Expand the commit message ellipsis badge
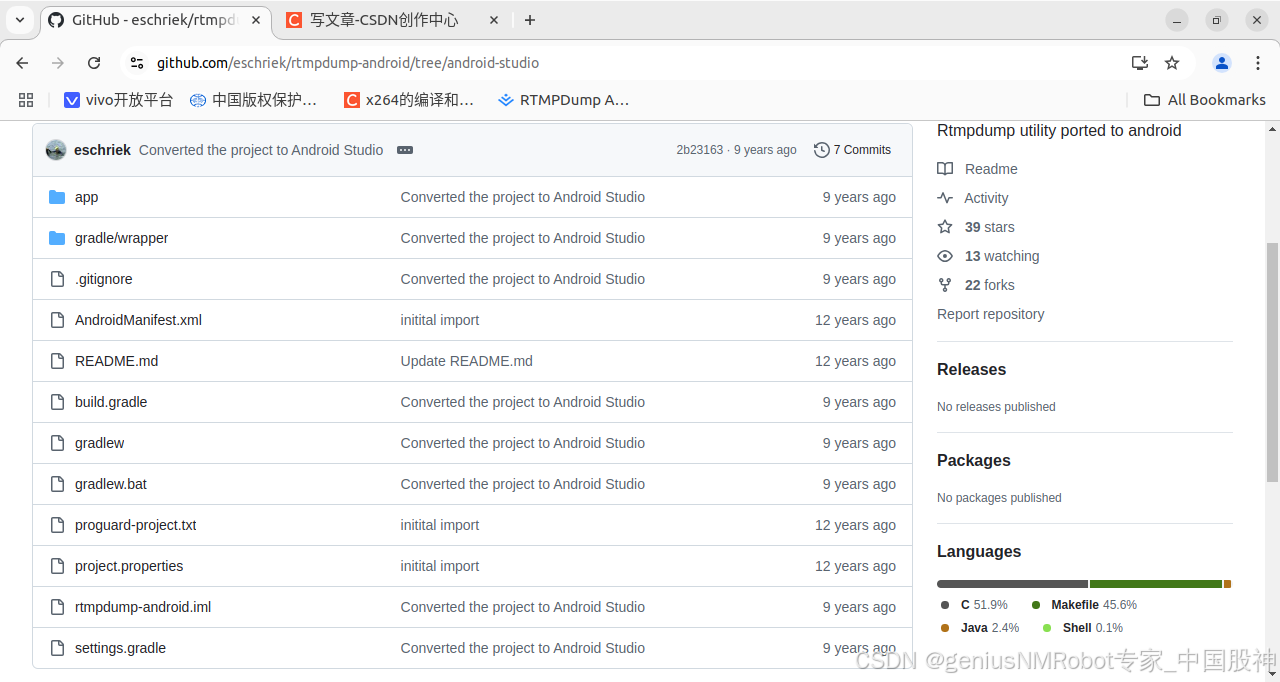Screen dimensions: 1280x682 point(404,149)
